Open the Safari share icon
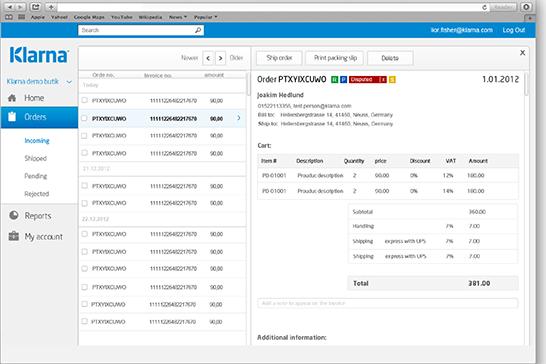Viewport: 546px width, 364px height. coord(36,7)
